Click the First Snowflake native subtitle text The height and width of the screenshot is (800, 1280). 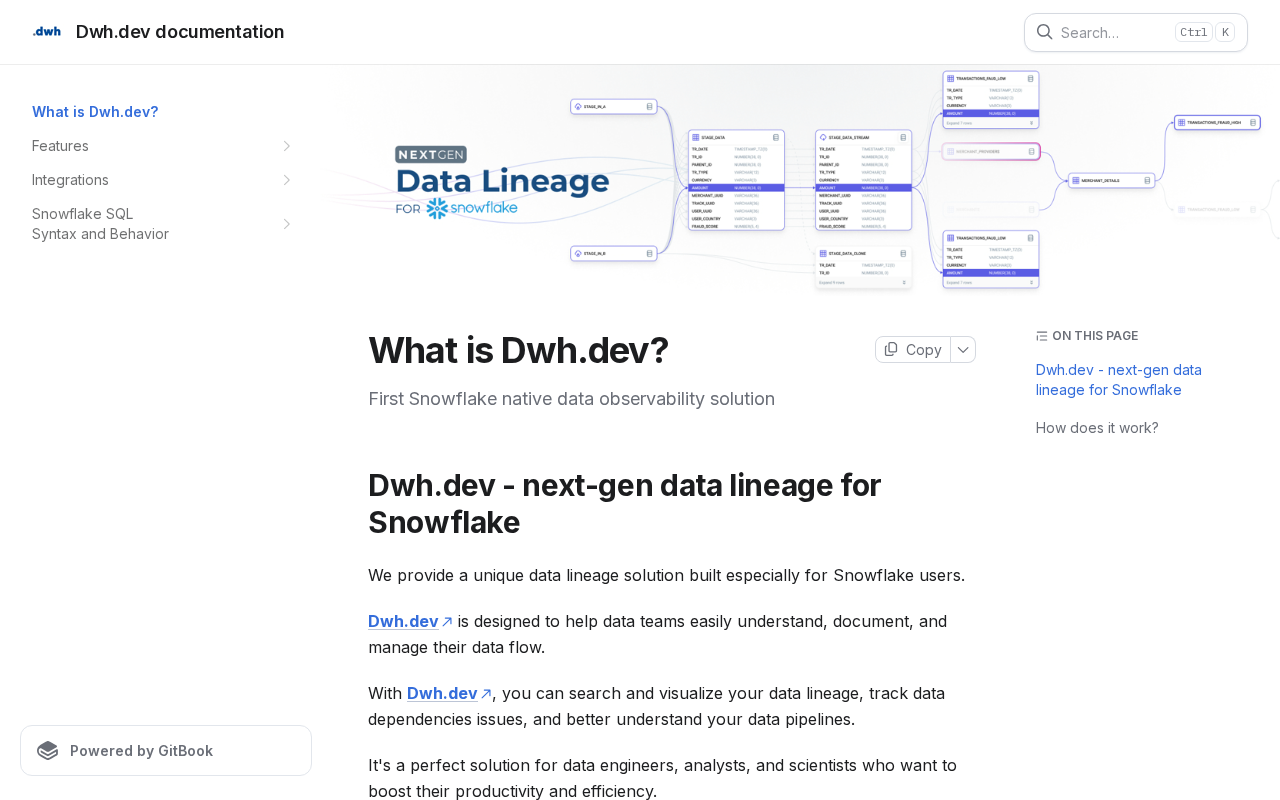click(x=571, y=399)
